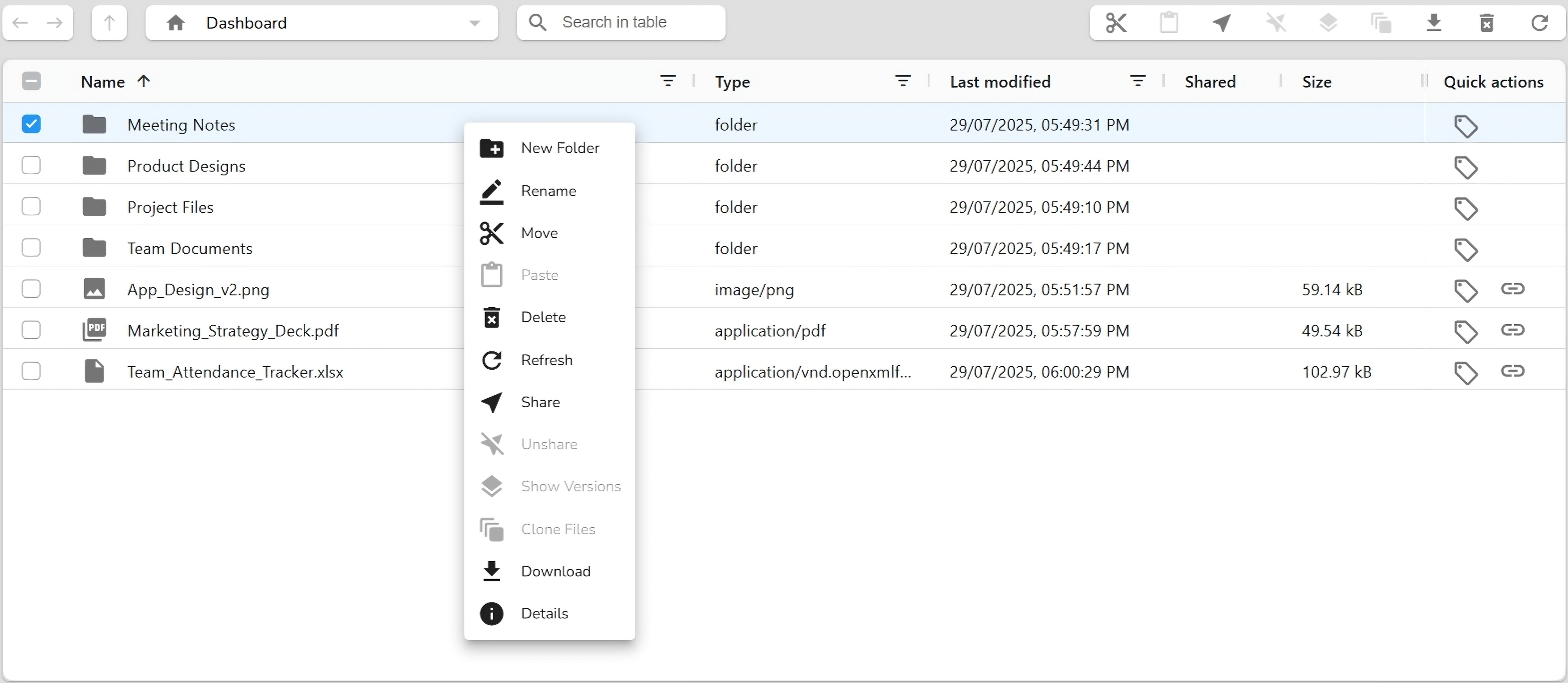Copy share link for App_Design_v2.png
The width and height of the screenshot is (1568, 683).
click(1514, 290)
